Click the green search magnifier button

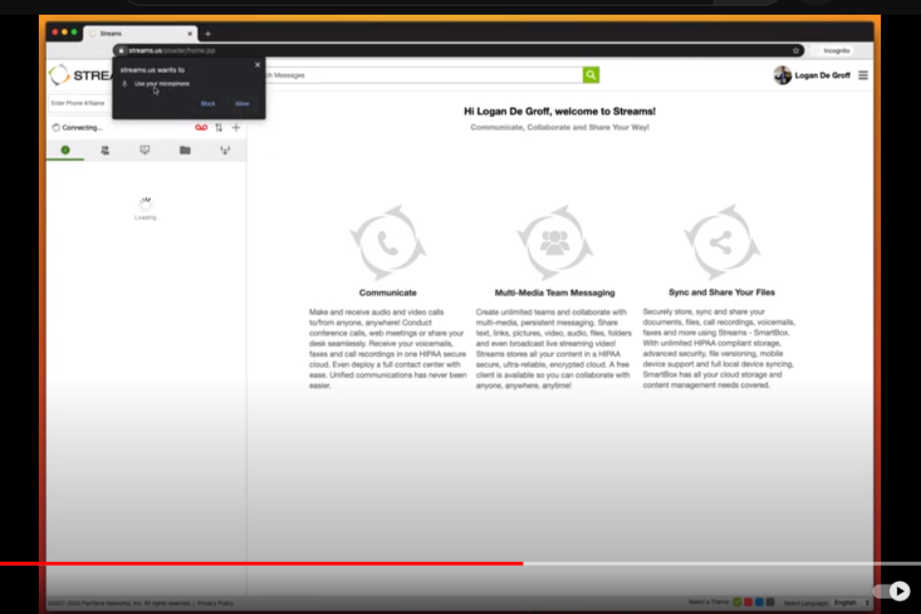[591, 75]
